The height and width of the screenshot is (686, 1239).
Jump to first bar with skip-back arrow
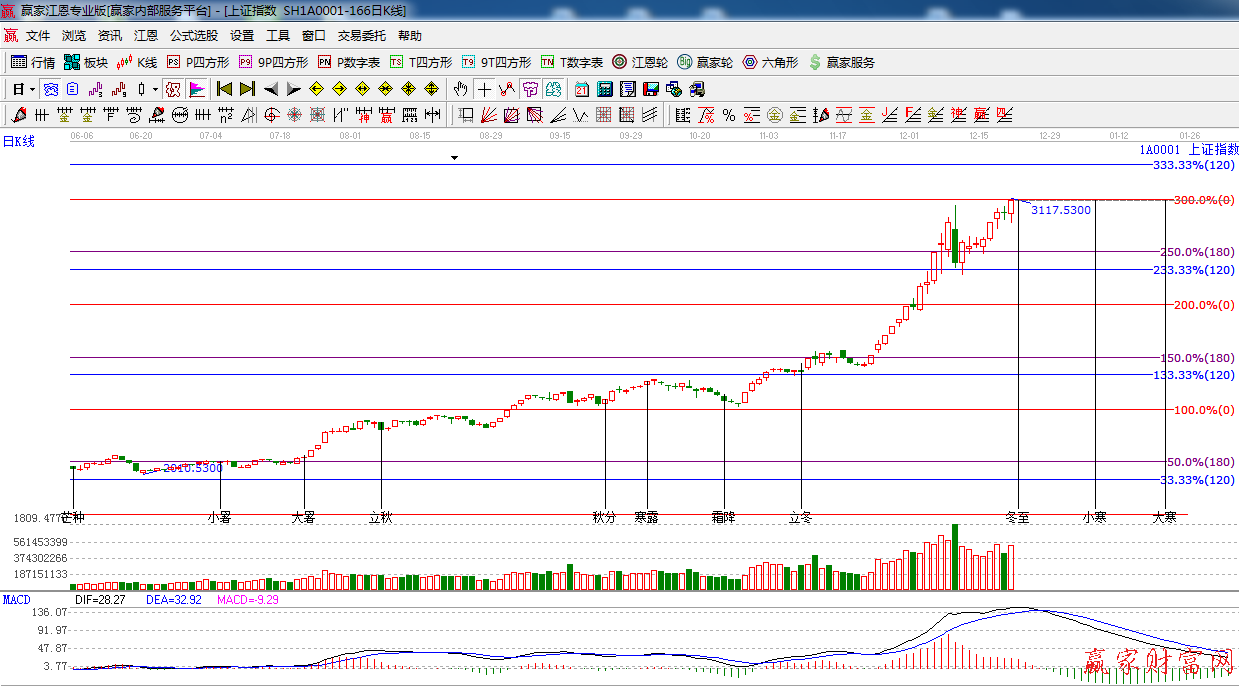[224, 89]
